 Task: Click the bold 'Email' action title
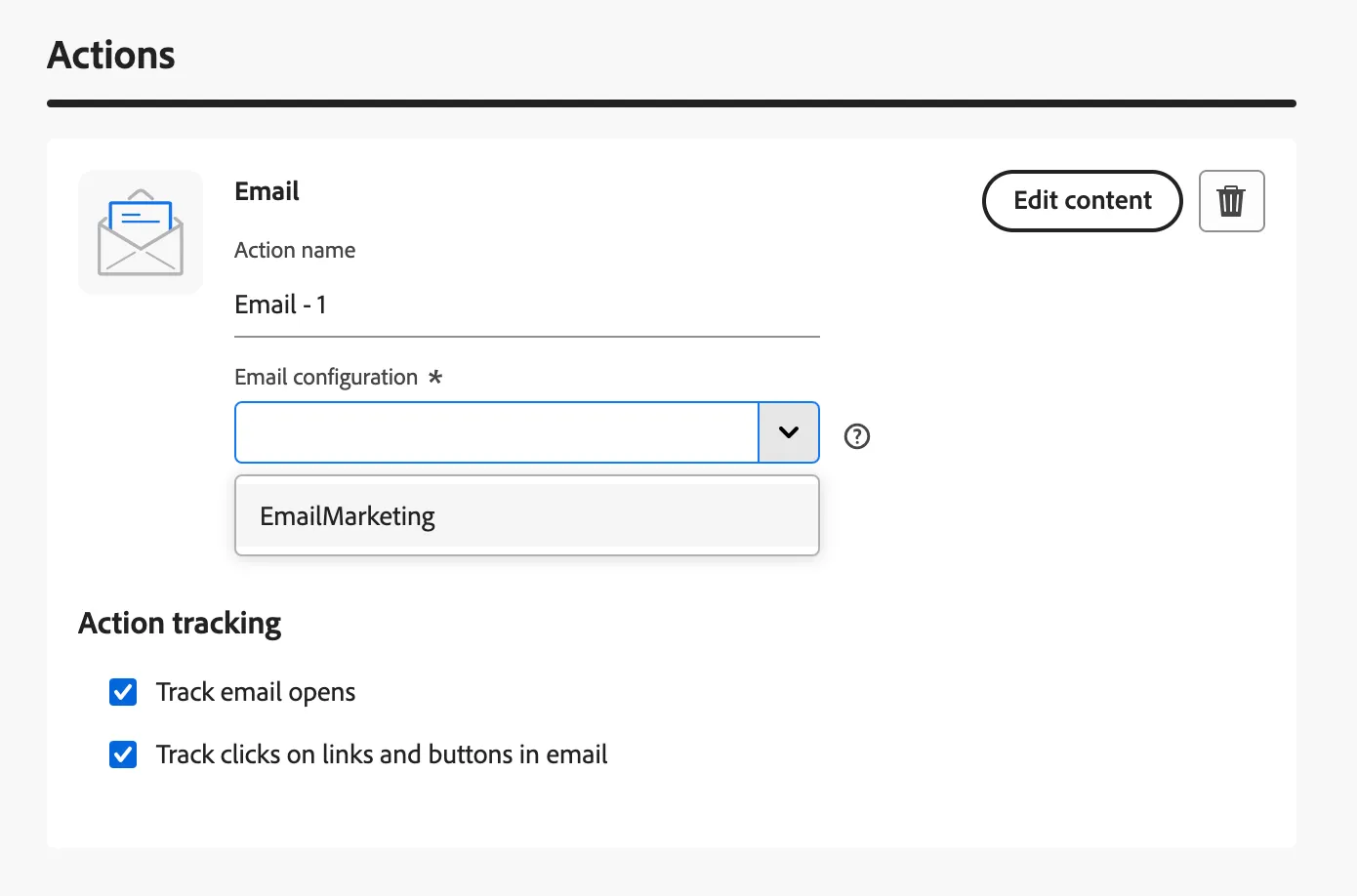pyautogui.click(x=267, y=191)
